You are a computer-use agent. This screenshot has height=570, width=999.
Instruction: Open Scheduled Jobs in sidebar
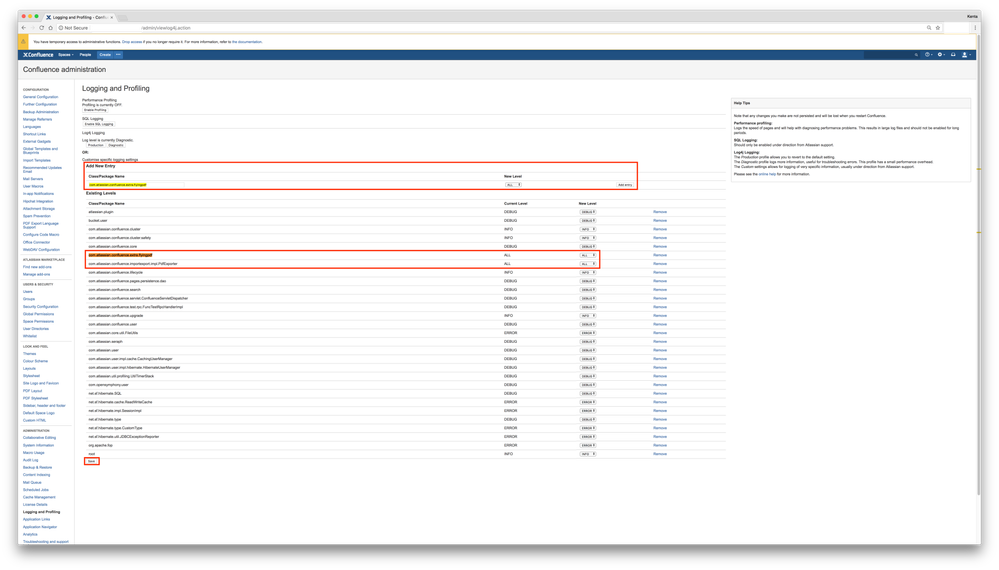[36, 490]
